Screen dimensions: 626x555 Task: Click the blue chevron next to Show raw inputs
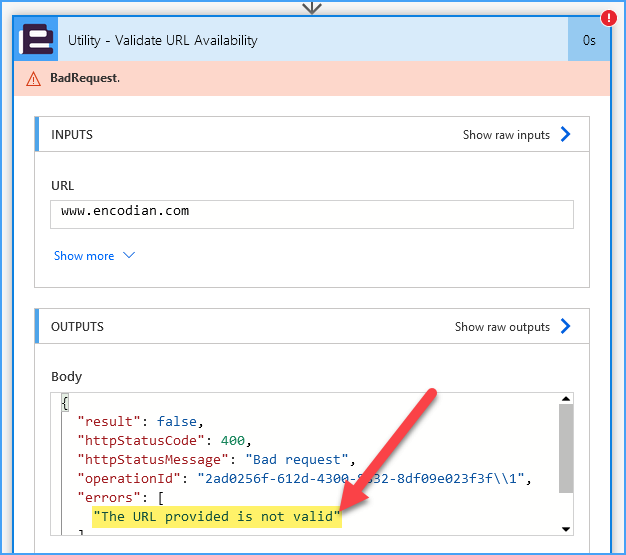click(x=565, y=134)
